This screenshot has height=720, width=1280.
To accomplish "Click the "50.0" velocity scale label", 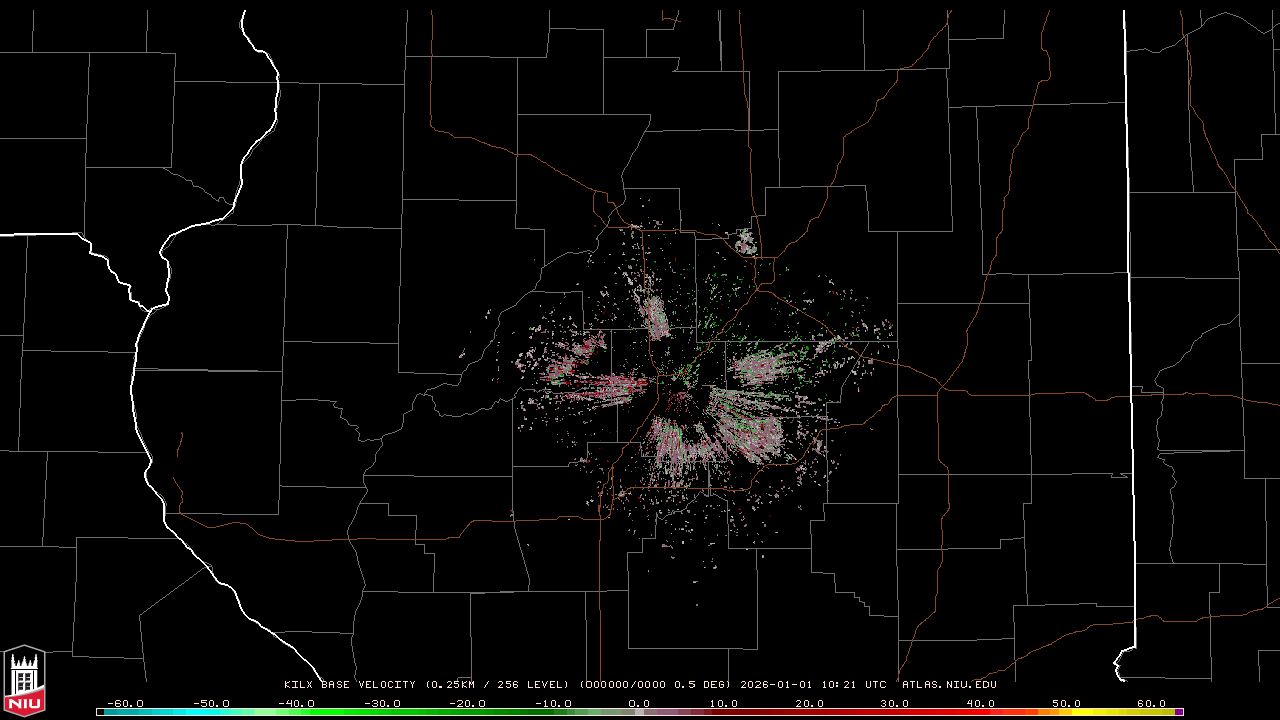I will [1067, 703].
